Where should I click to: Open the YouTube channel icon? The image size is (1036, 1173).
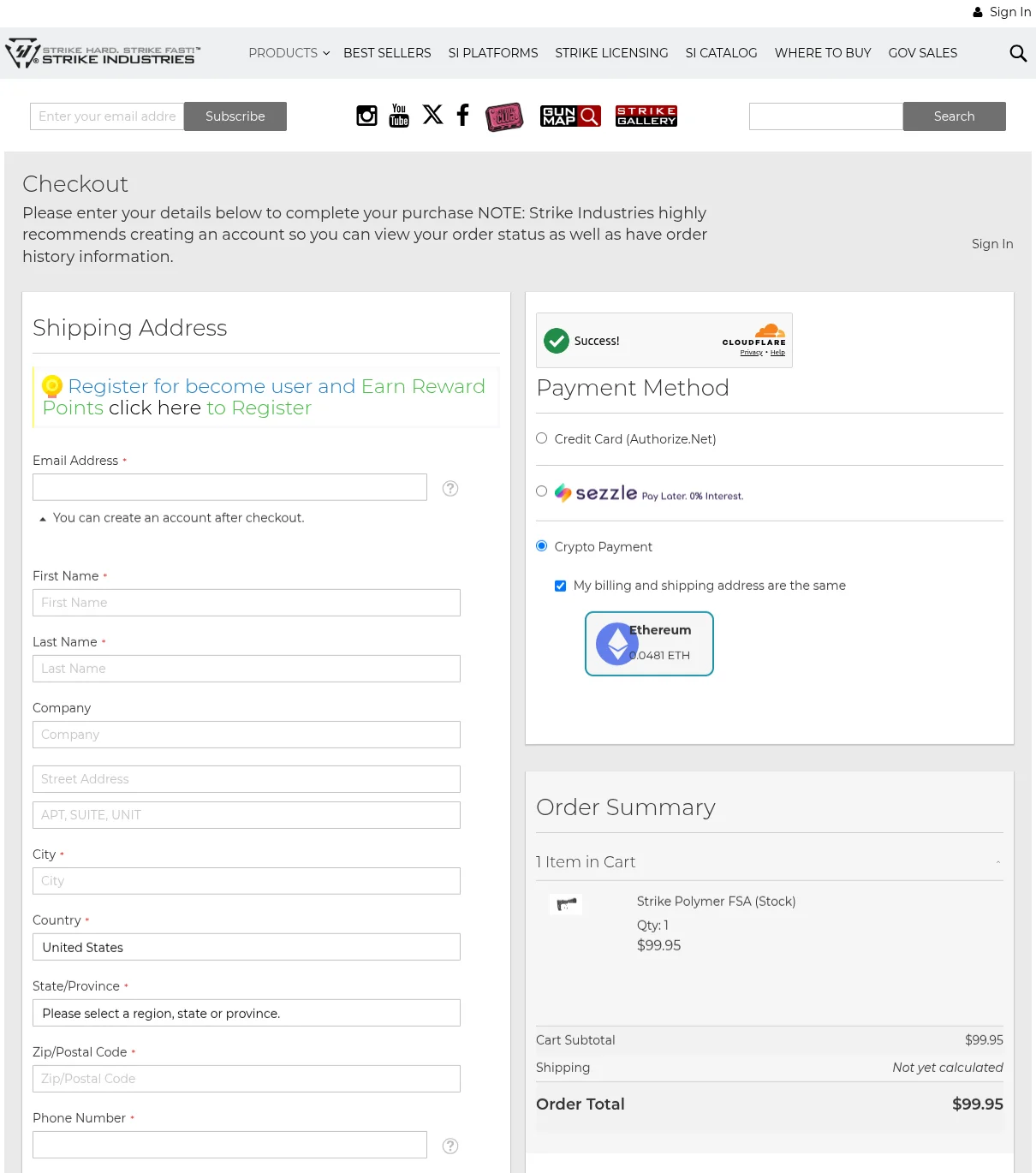tap(399, 116)
